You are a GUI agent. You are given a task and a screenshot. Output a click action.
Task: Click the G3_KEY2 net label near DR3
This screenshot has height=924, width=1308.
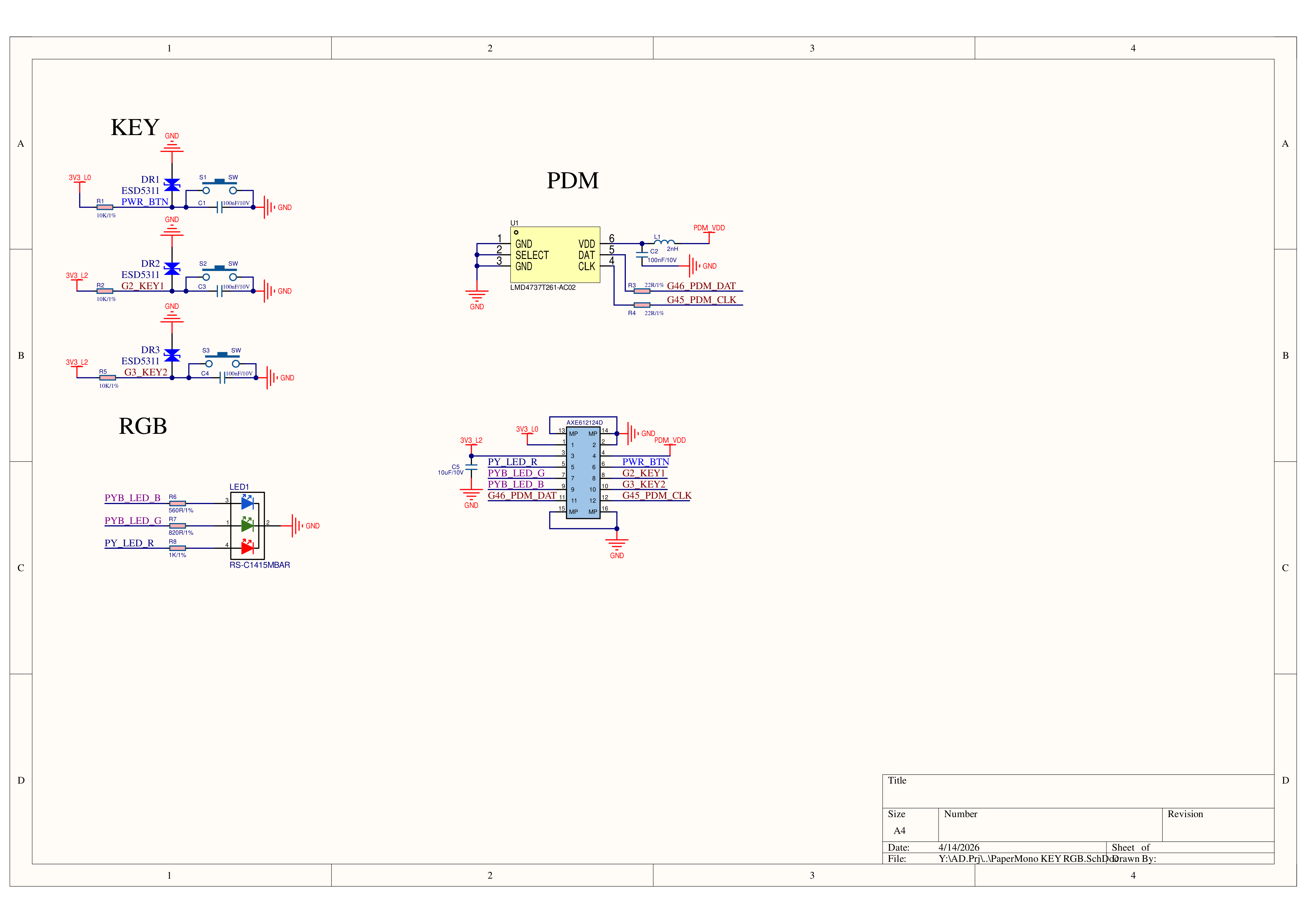(146, 373)
